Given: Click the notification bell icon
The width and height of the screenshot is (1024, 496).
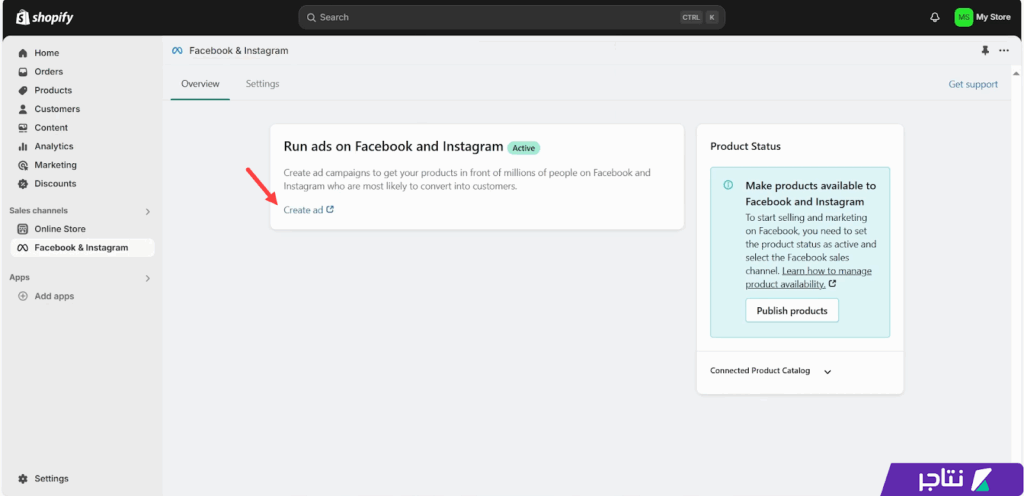Looking at the screenshot, I should [x=935, y=17].
